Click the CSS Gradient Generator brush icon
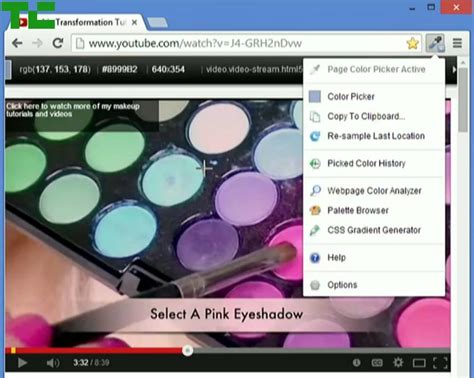 314,230
